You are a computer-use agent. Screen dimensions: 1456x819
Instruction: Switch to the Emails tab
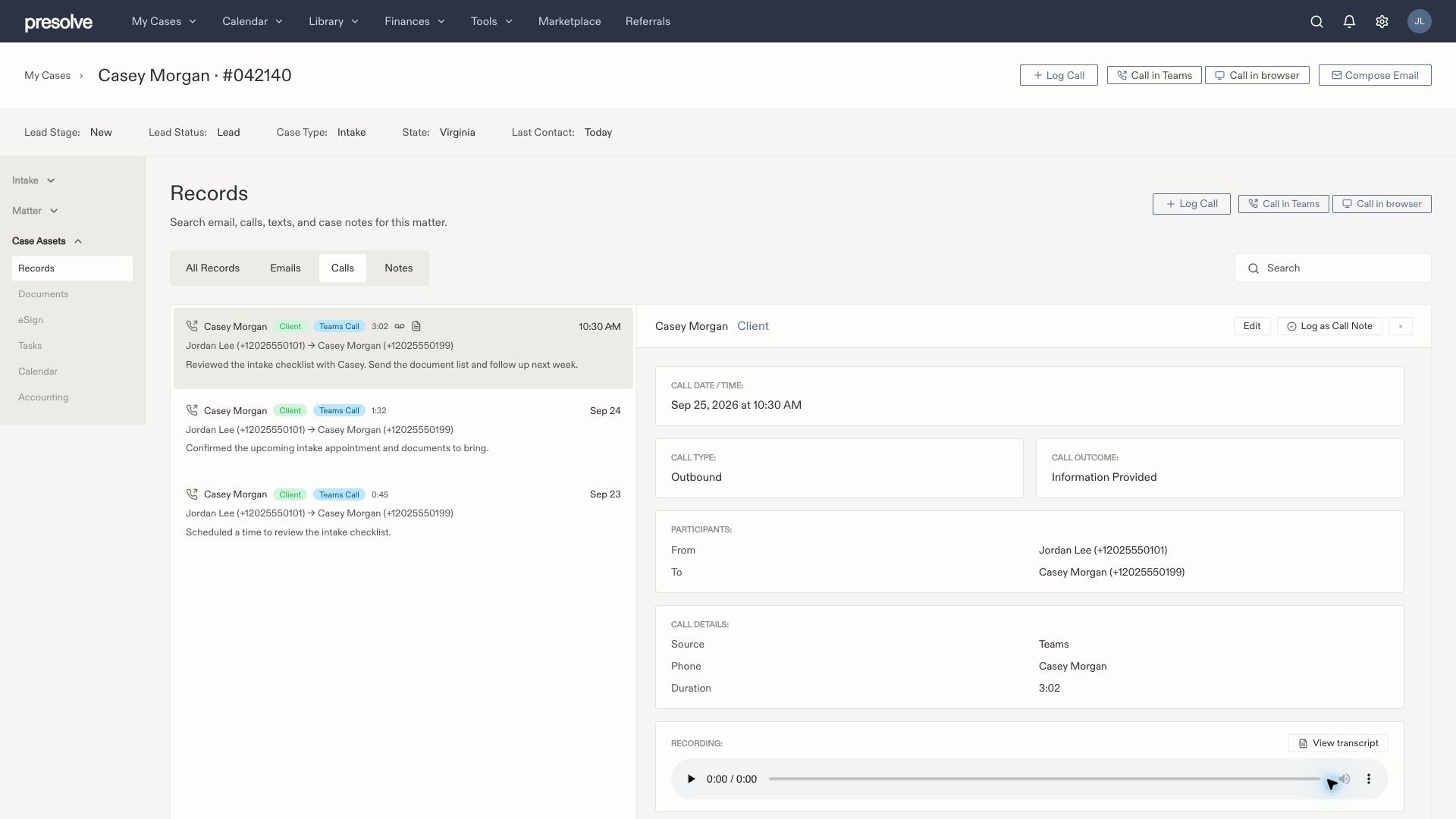(x=285, y=268)
